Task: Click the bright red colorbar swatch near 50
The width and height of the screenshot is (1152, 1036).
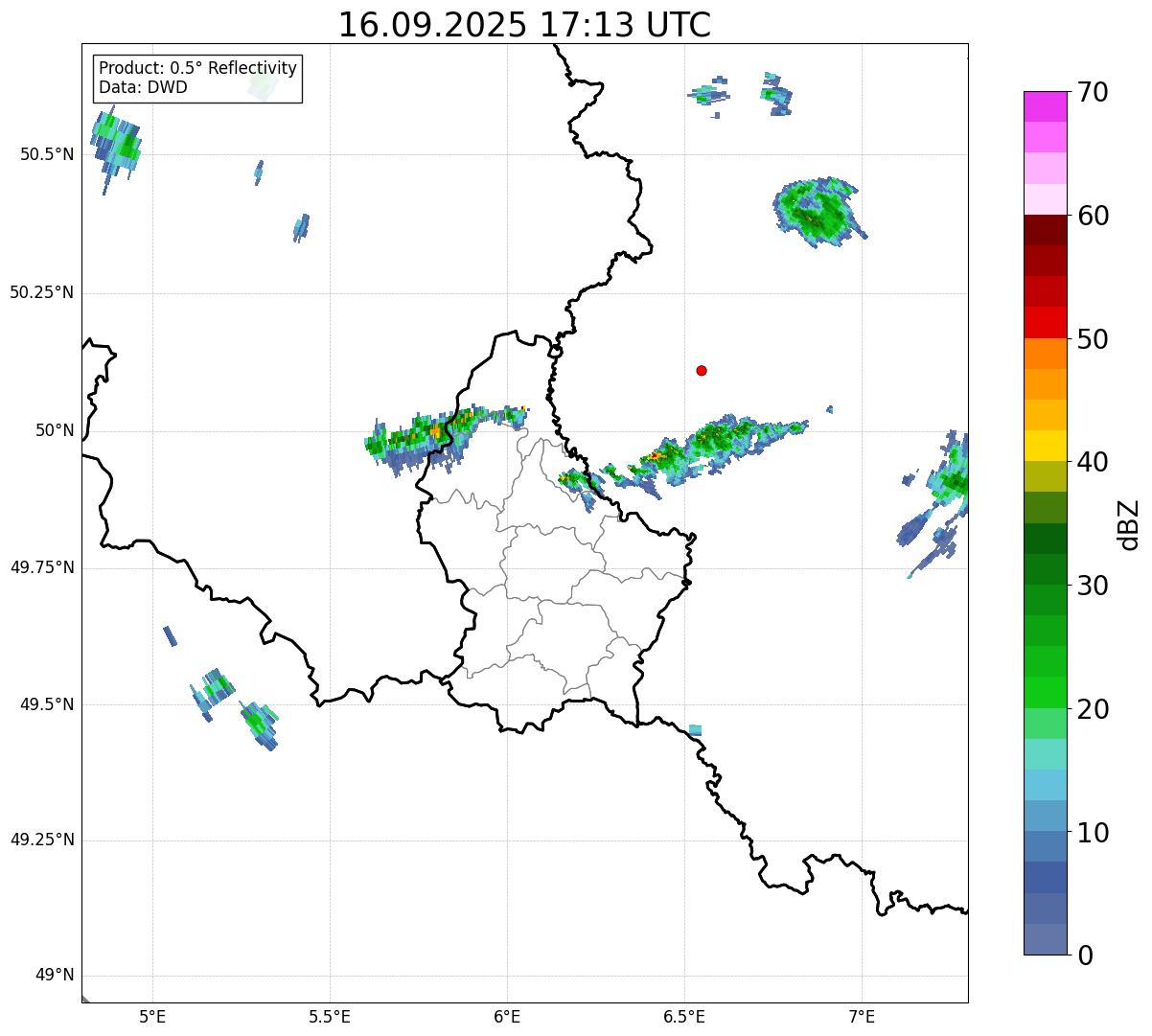Action: point(1045,322)
